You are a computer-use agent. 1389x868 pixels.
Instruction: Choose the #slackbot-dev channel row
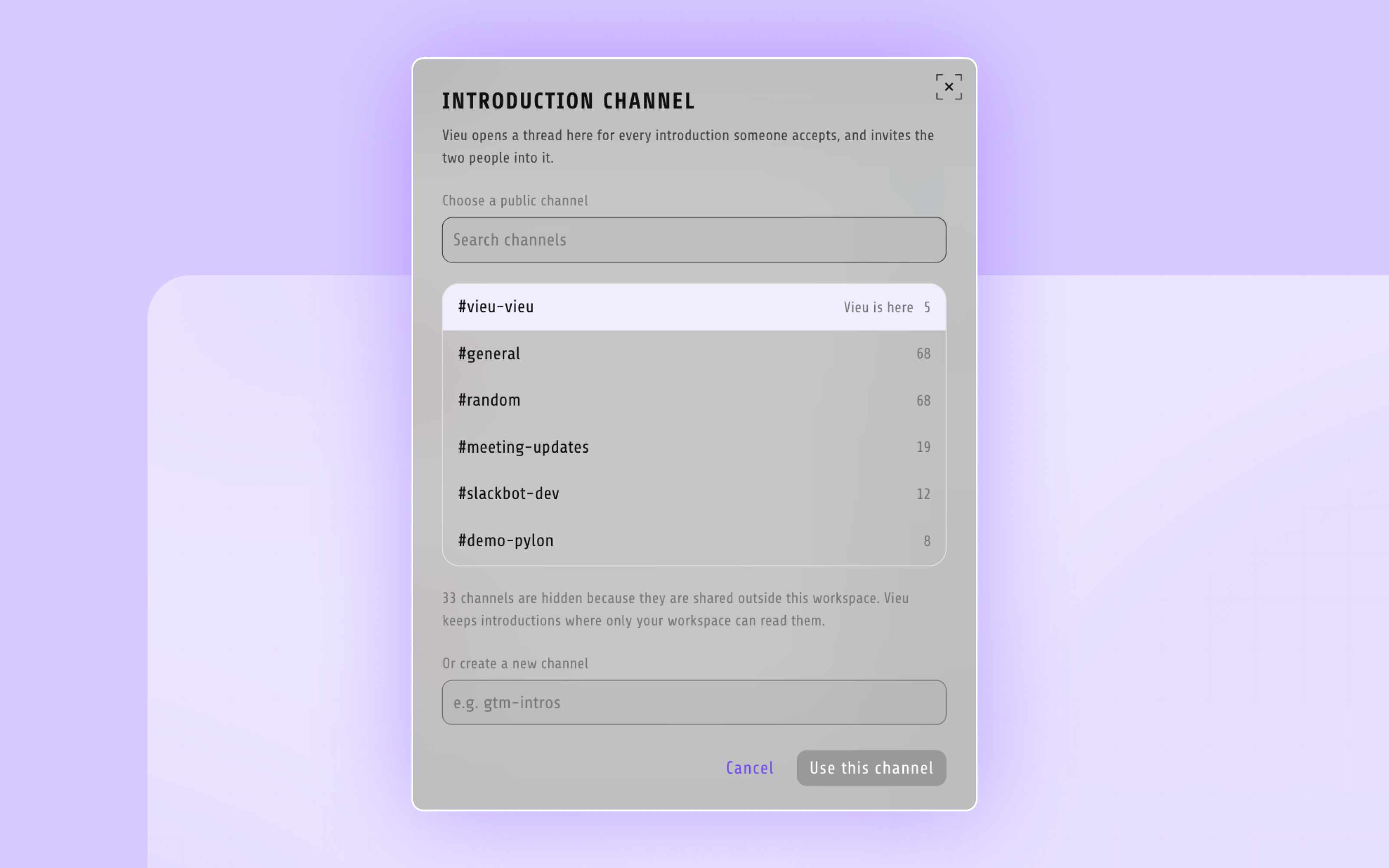click(x=694, y=494)
